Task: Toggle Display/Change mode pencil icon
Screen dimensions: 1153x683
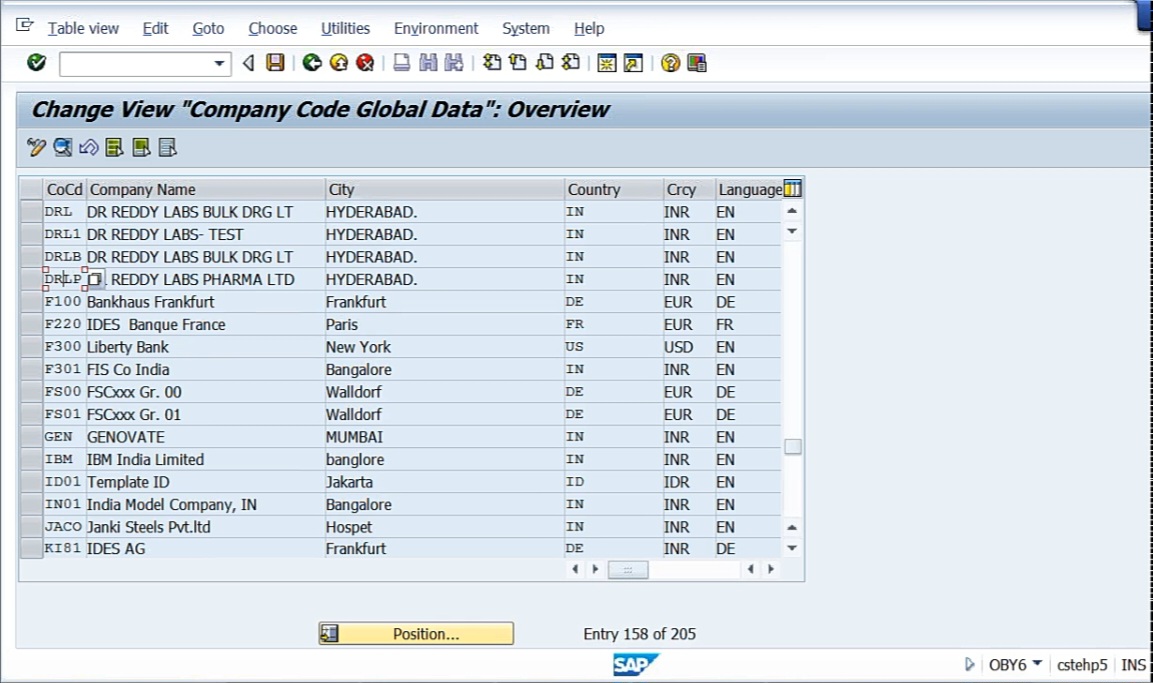Action: click(36, 148)
